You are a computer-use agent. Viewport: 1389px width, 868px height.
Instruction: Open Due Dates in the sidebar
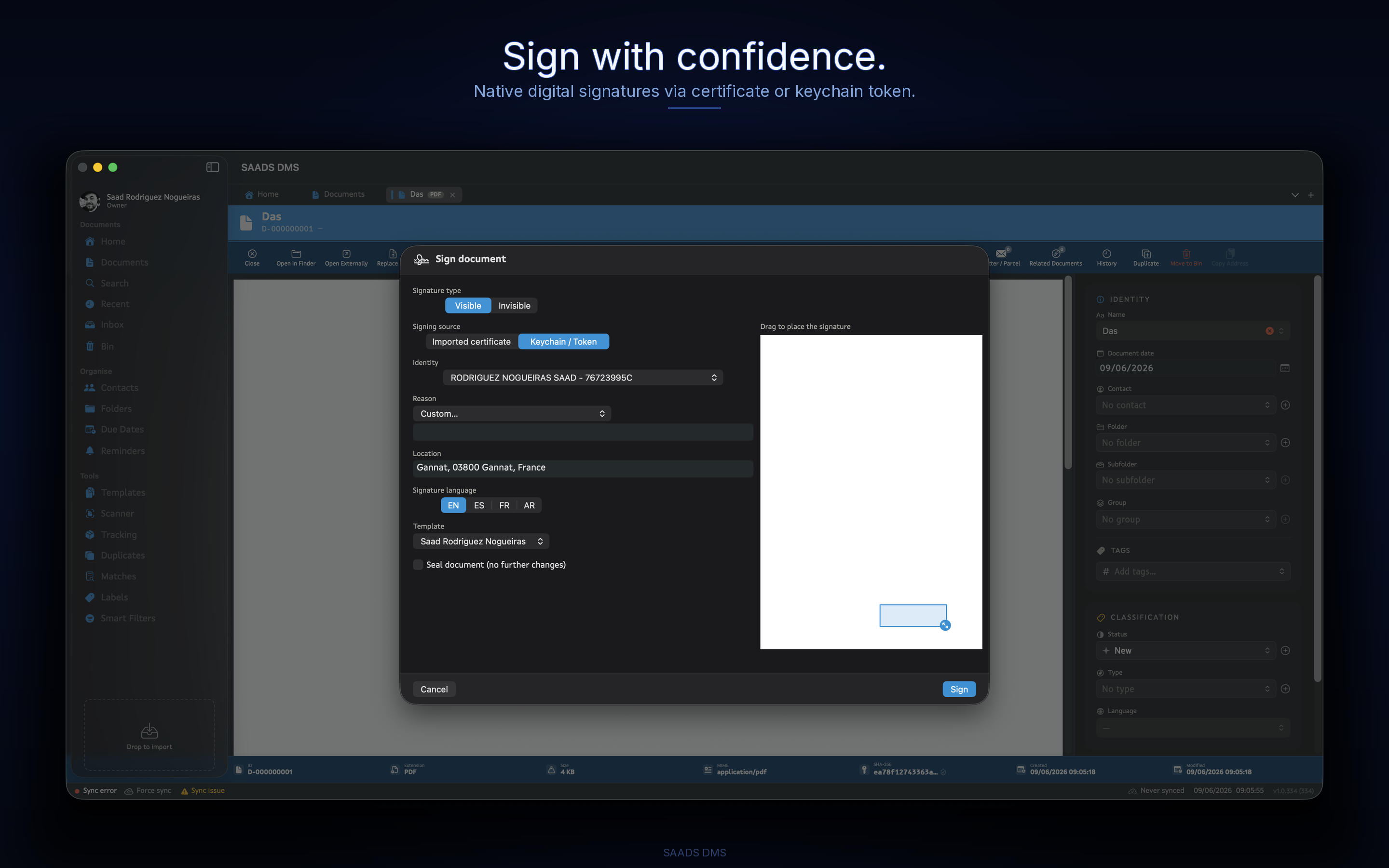(114, 429)
